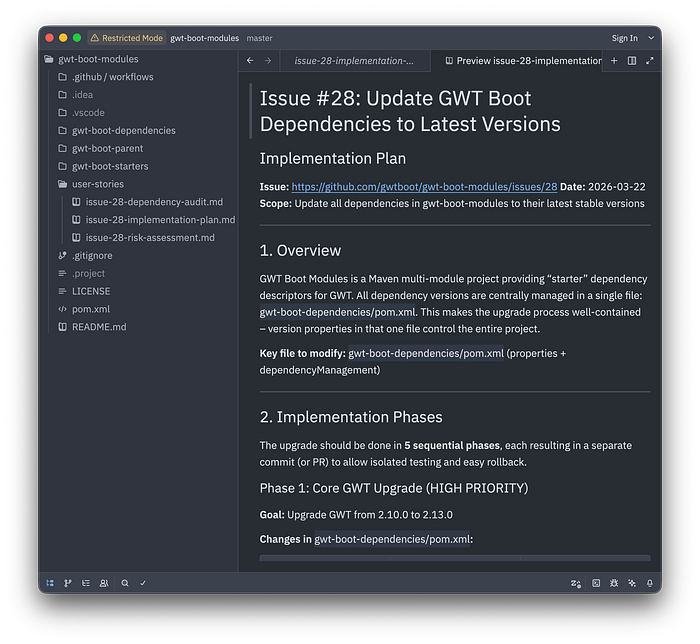Open the terminal panel icon

596,582
